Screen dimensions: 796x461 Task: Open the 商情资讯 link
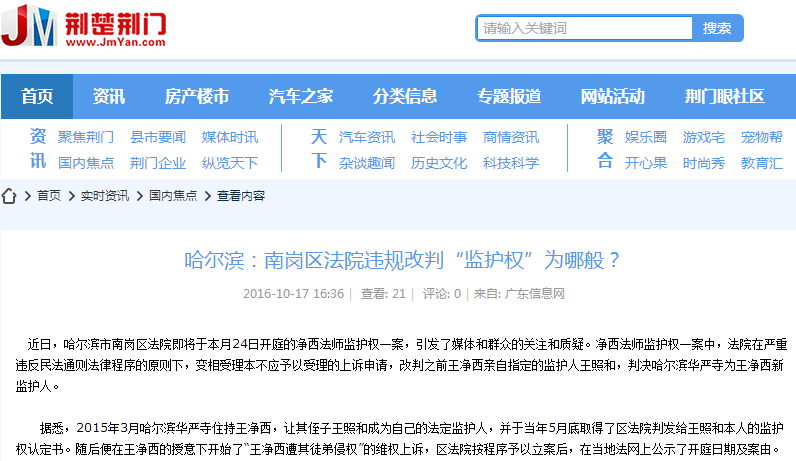[x=511, y=137]
